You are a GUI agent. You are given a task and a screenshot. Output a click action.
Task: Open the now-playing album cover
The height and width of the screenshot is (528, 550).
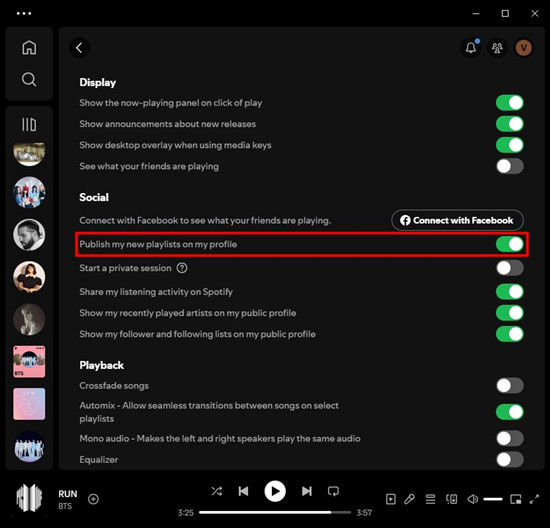(x=29, y=497)
